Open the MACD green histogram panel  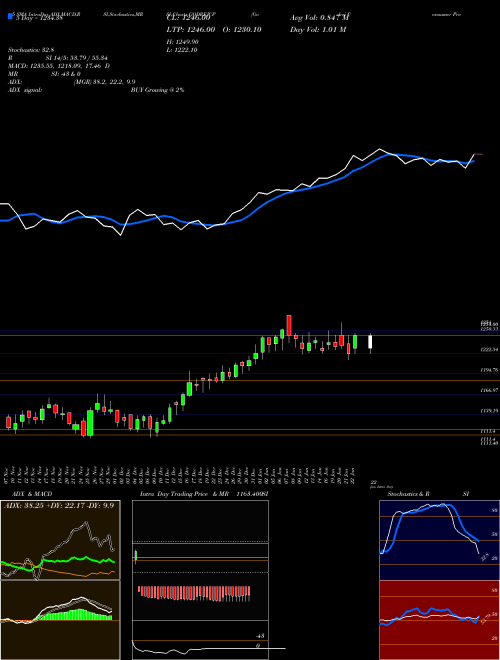(60, 620)
